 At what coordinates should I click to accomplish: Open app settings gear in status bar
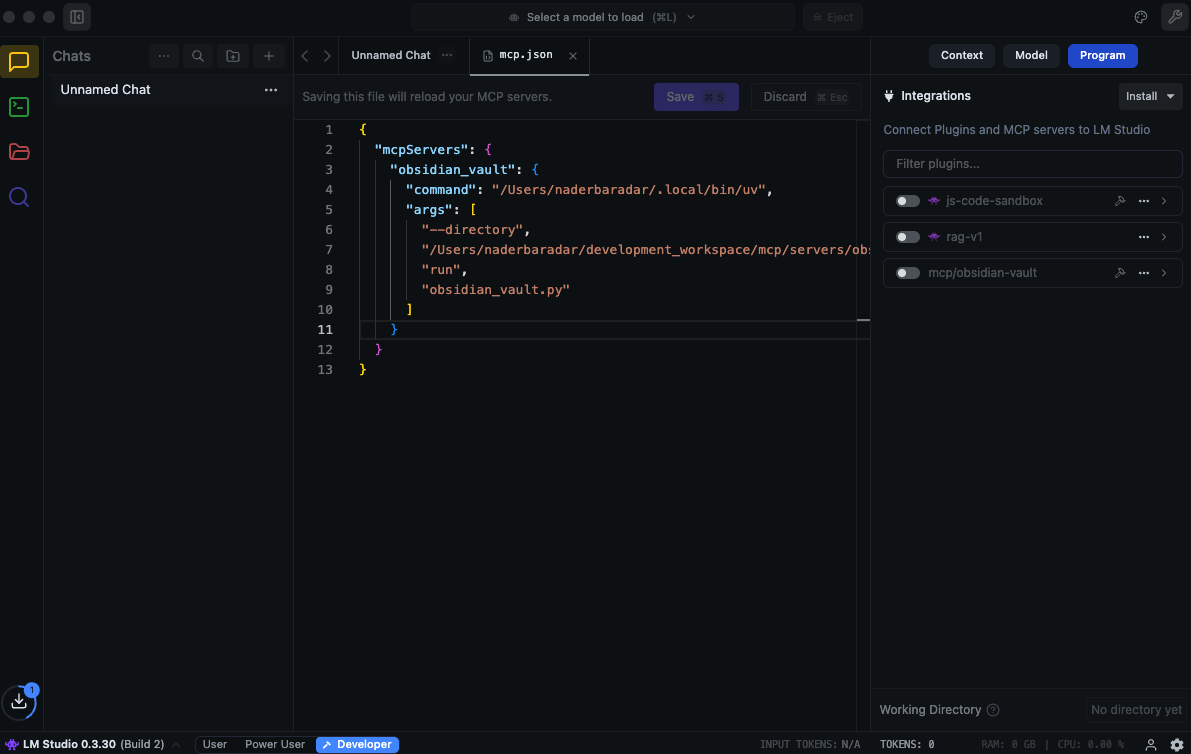pos(1177,744)
